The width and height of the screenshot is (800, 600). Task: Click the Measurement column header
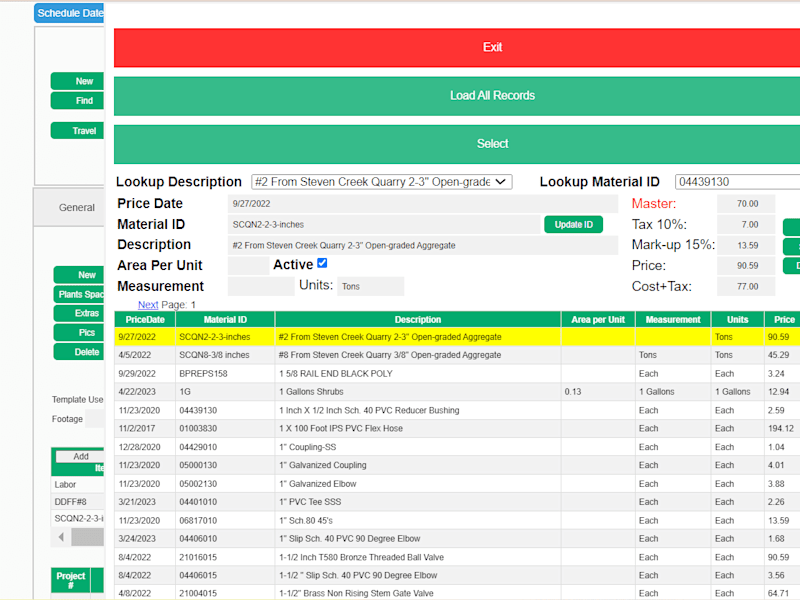(x=673, y=319)
